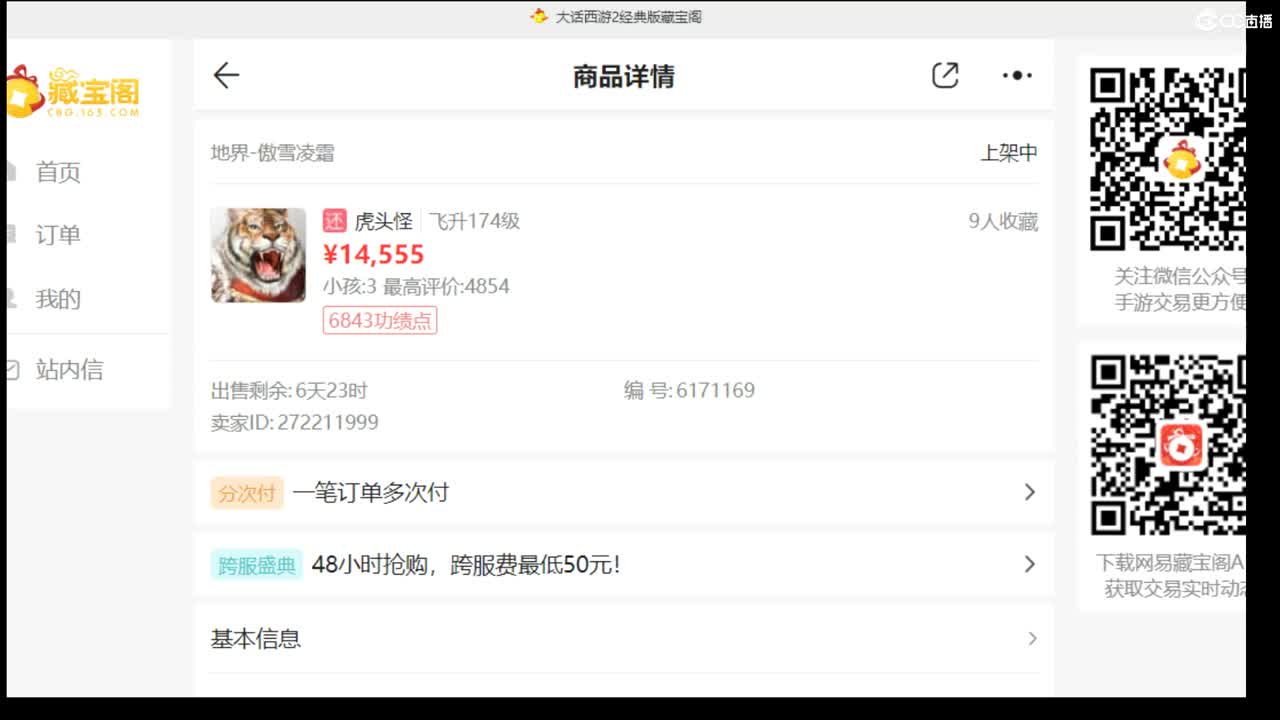Click the 9人收藏 text
The width and height of the screenshot is (1280, 720).
coord(1003,221)
